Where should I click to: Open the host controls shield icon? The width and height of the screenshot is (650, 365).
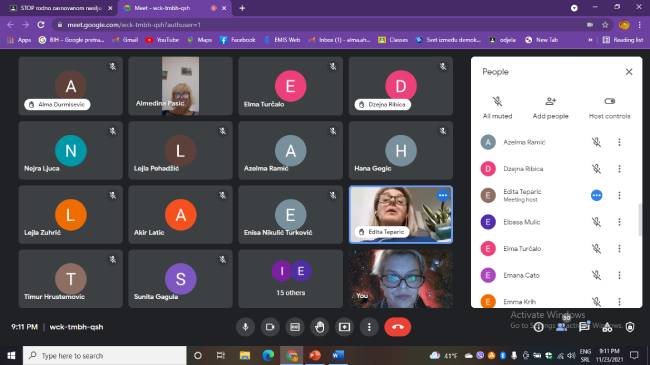(630, 327)
